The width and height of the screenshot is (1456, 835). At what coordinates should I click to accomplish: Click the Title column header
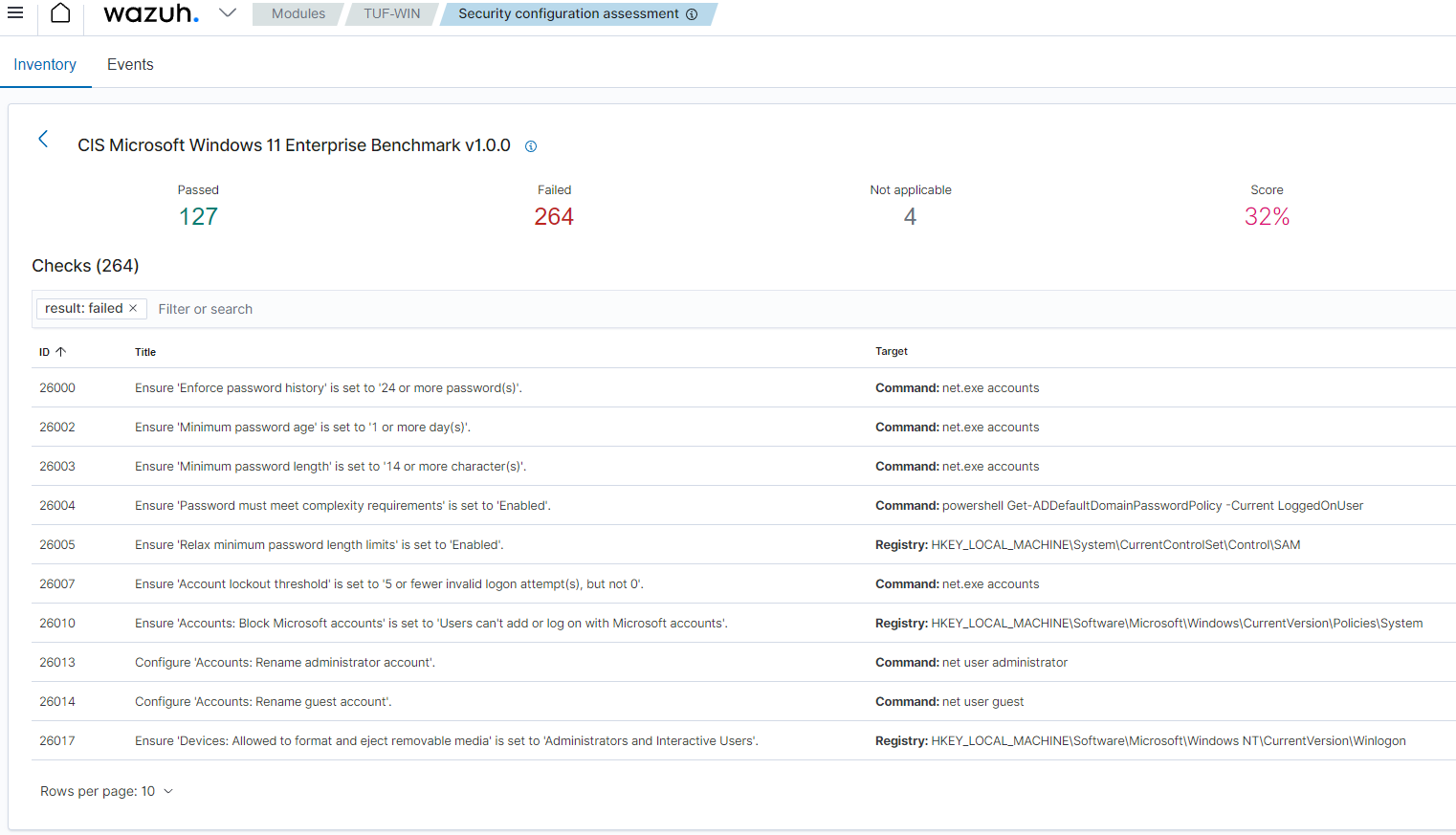click(145, 352)
